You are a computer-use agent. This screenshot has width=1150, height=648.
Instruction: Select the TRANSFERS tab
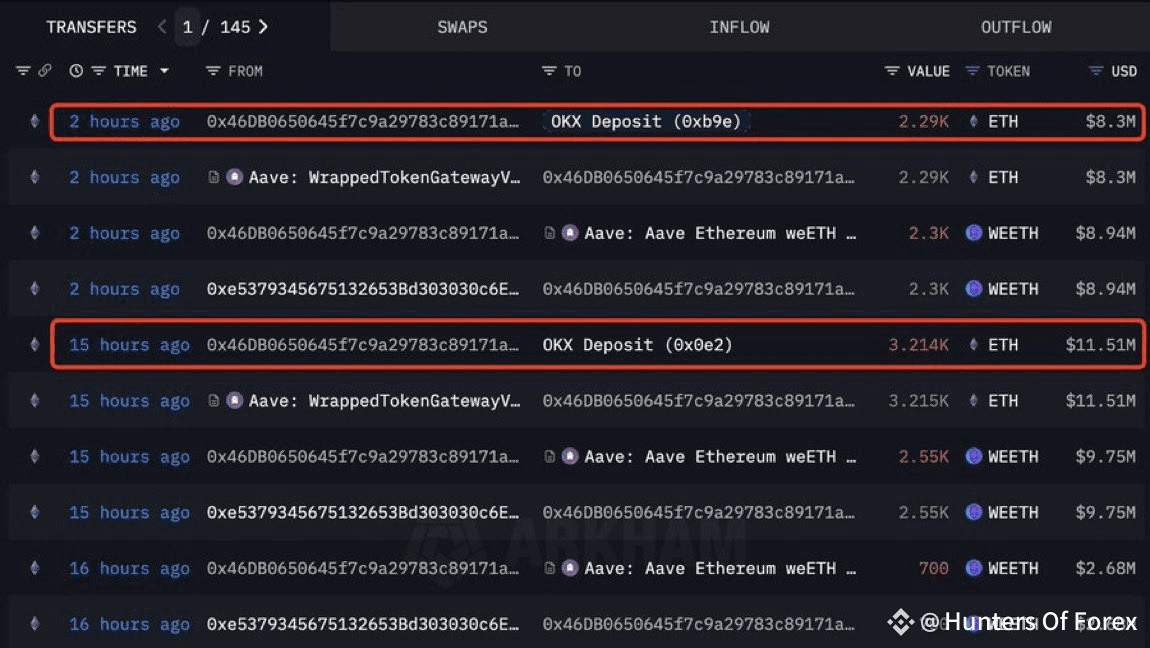click(x=91, y=27)
